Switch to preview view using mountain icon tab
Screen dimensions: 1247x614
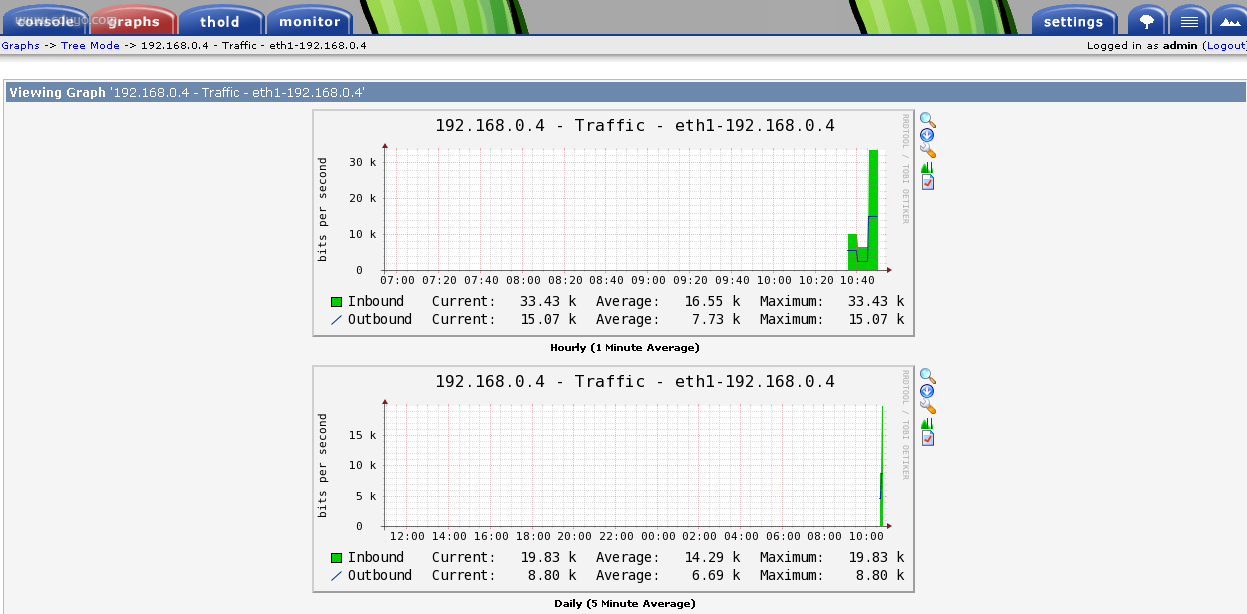pyautogui.click(x=1229, y=21)
